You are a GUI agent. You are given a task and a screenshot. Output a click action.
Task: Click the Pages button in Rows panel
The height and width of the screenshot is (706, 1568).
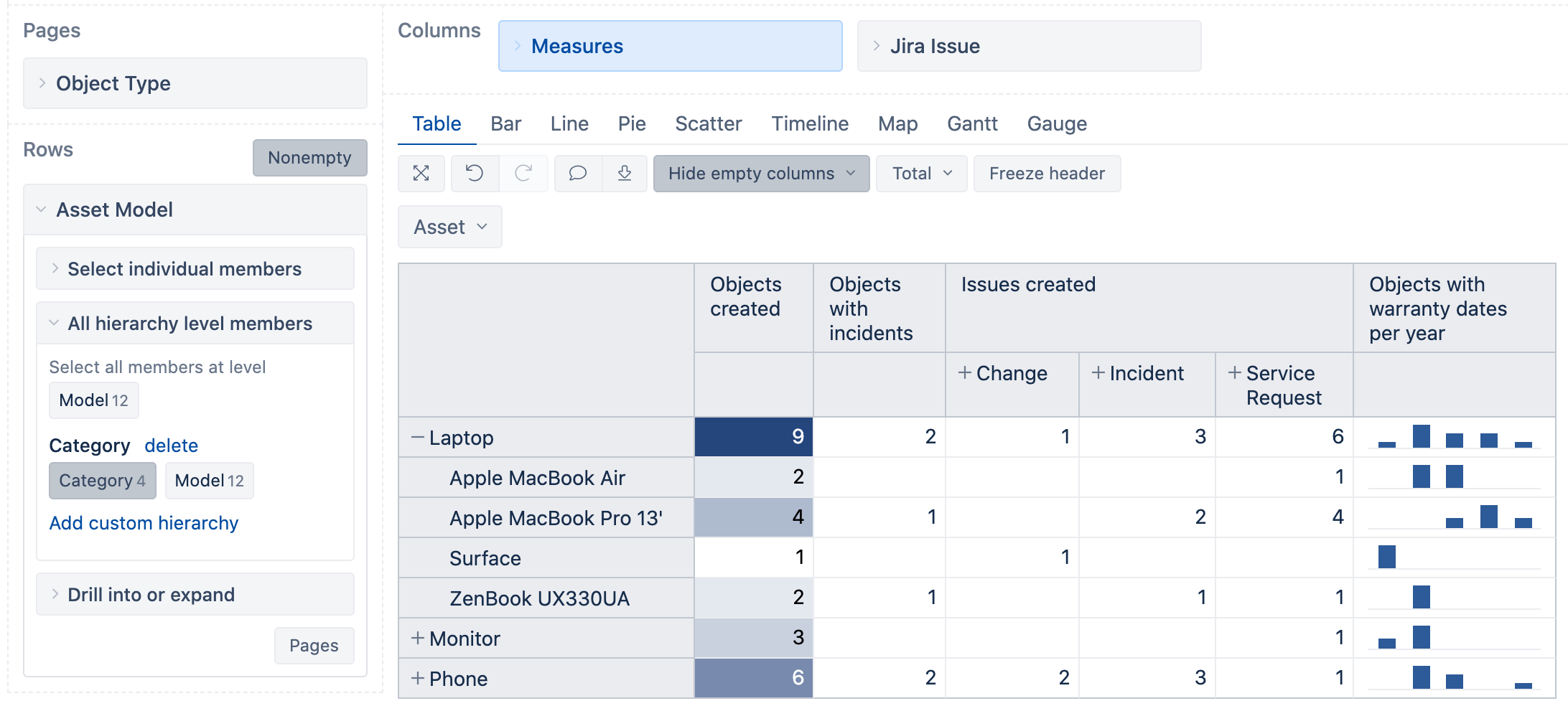[x=314, y=646]
